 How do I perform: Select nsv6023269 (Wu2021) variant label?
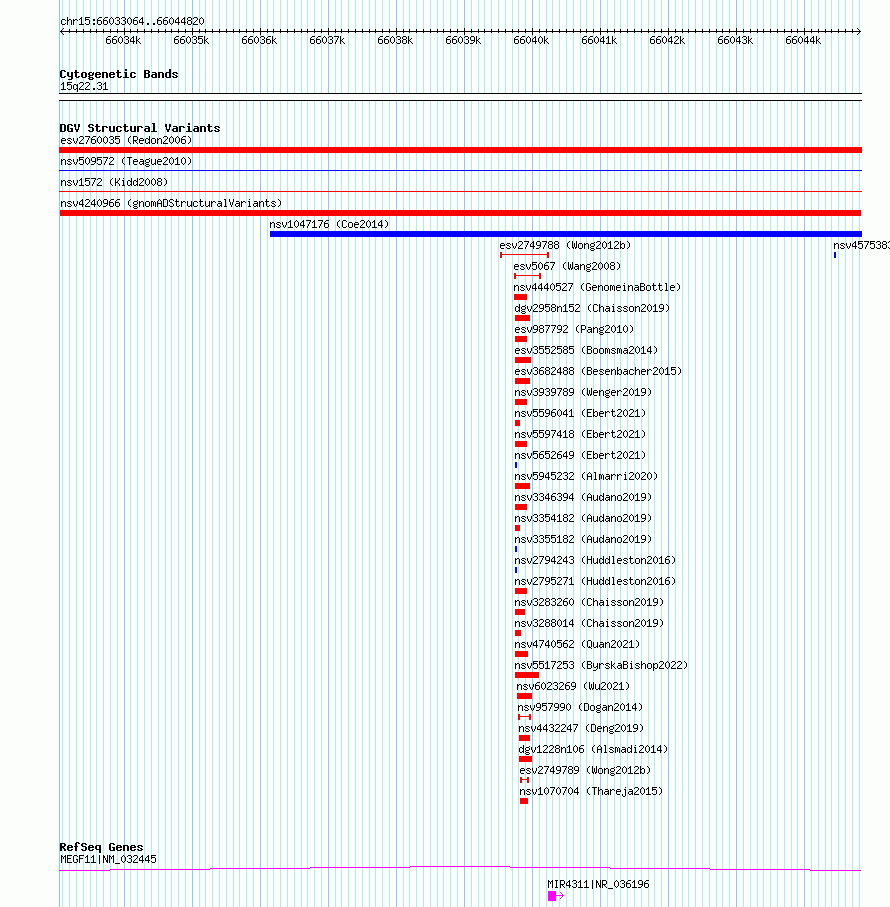(x=573, y=687)
